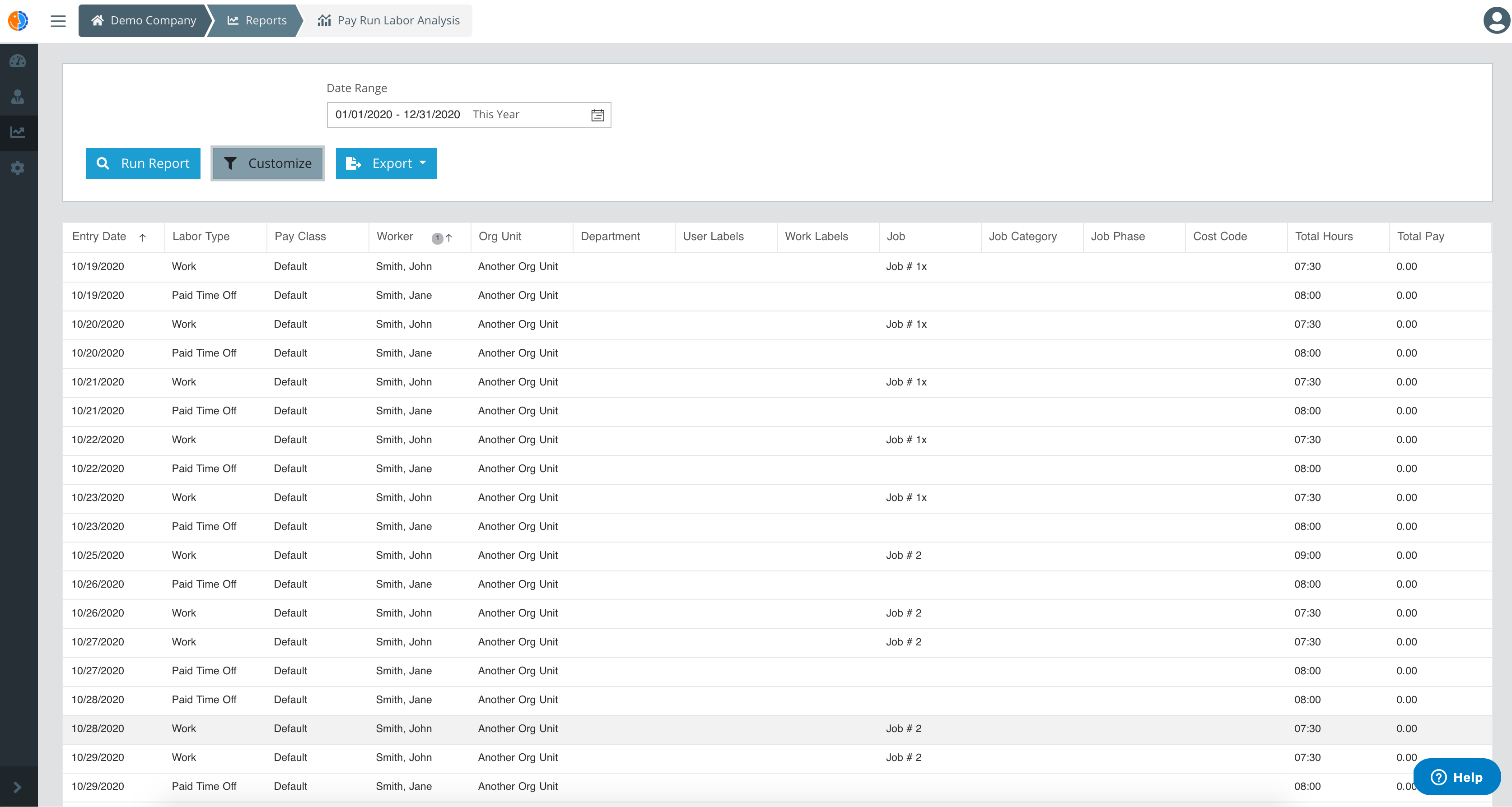This screenshot has height=807, width=1512.
Task: Click Work labor type in the 10/21/2020 row
Action: (x=184, y=382)
